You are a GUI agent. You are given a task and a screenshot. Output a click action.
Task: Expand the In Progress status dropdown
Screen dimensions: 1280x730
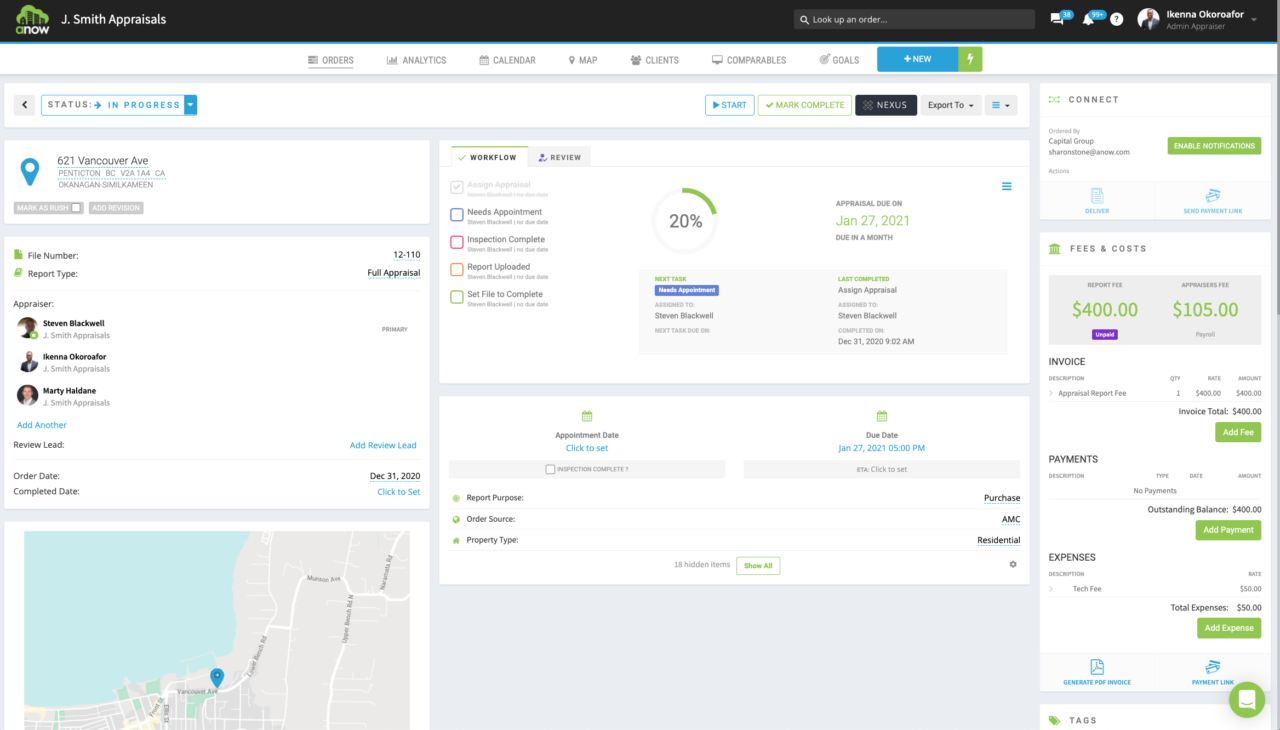point(190,105)
